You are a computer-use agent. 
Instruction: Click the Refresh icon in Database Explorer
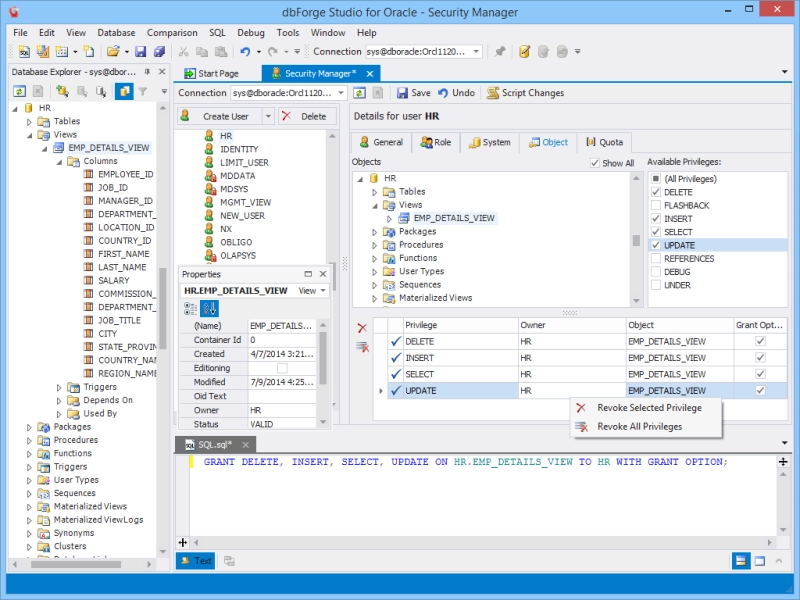[19, 91]
